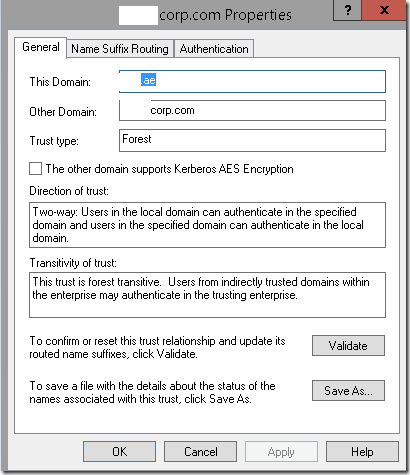Click the Validate button
The width and height of the screenshot is (410, 475).
pos(348,346)
